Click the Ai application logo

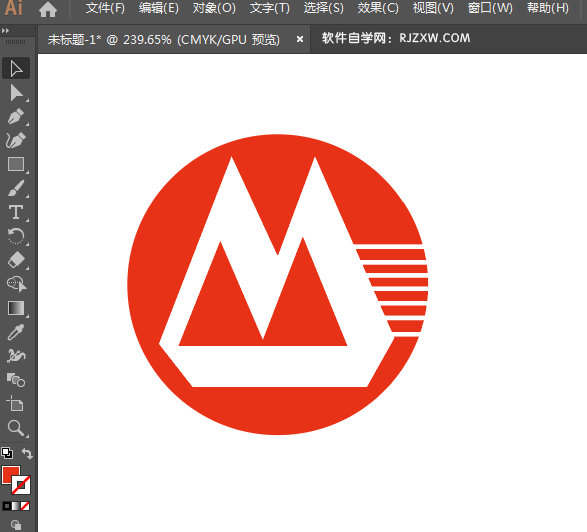click(x=13, y=8)
